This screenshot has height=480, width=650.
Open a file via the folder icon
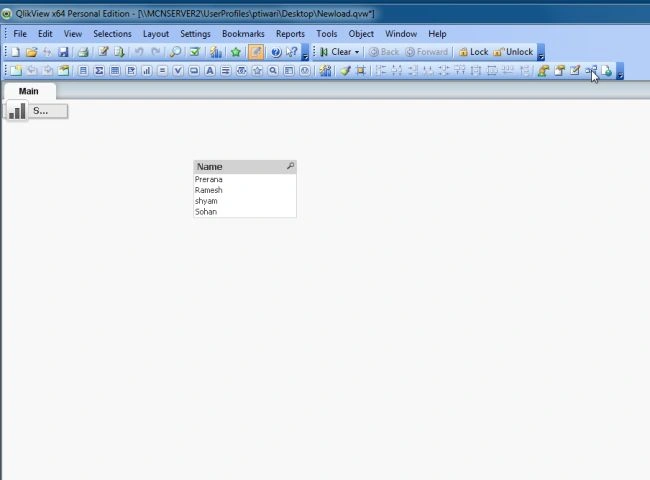tap(32, 52)
